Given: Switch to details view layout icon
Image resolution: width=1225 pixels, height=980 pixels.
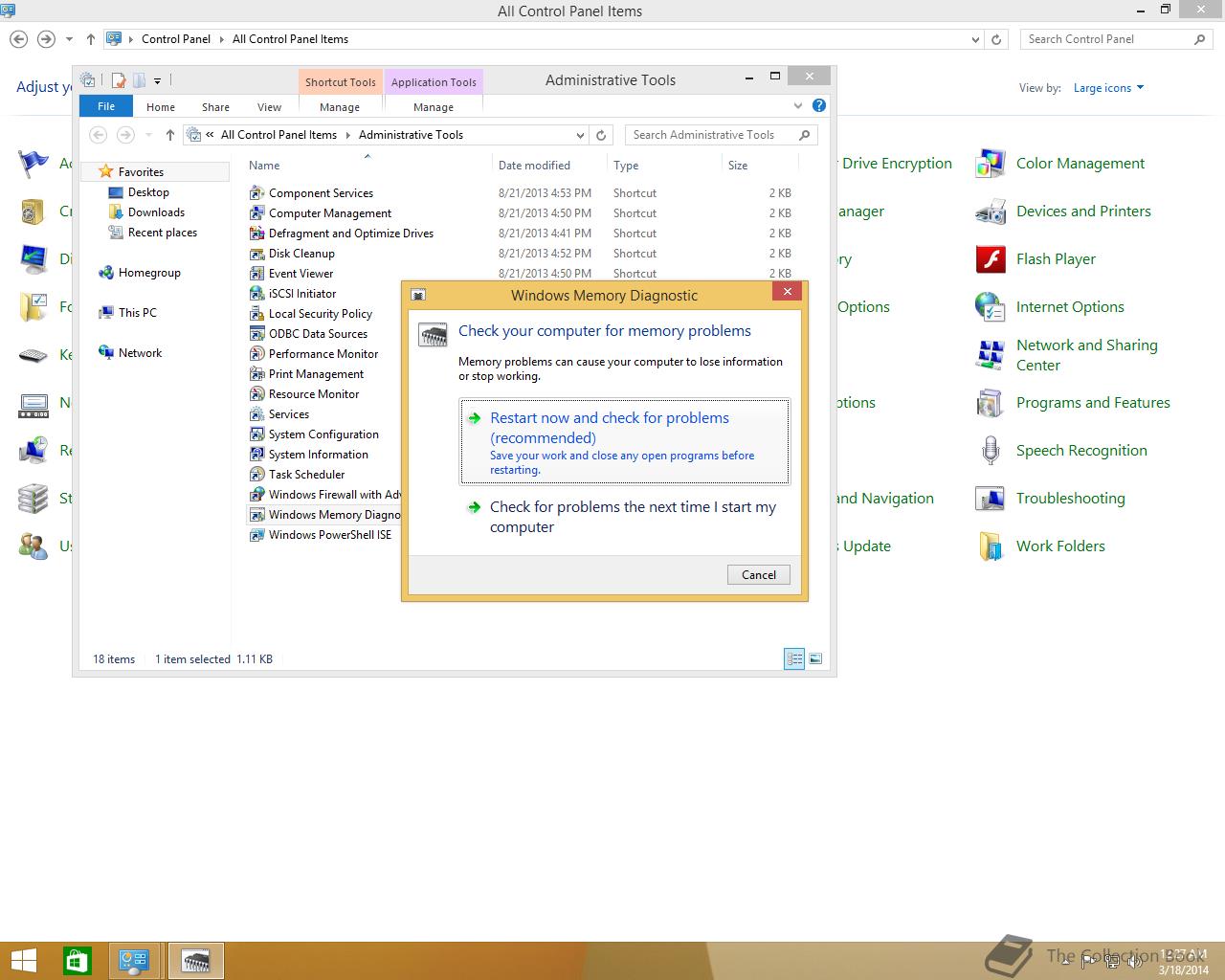Looking at the screenshot, I should pos(794,658).
